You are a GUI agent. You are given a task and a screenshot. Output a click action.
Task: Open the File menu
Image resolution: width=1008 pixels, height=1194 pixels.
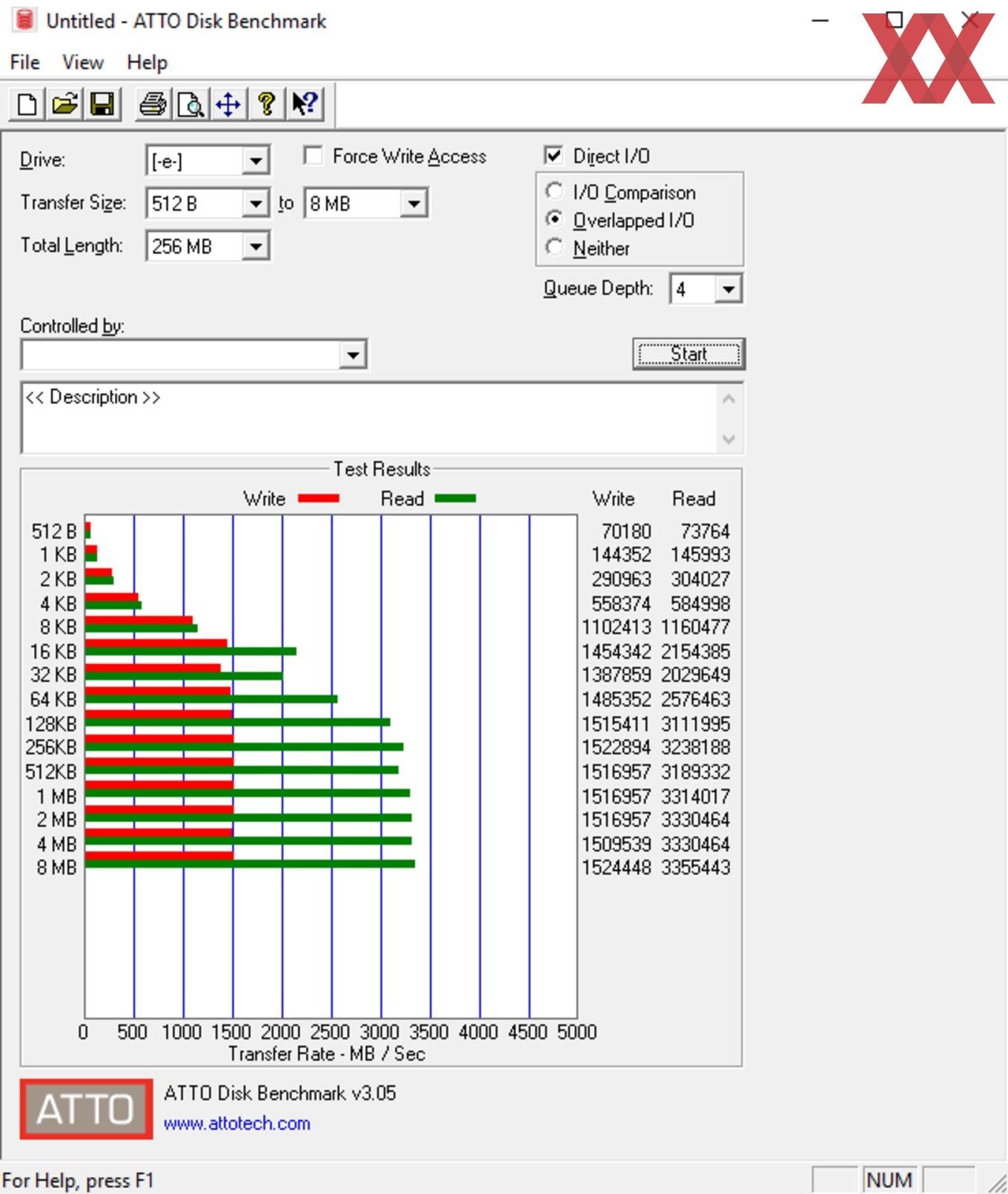(x=24, y=62)
